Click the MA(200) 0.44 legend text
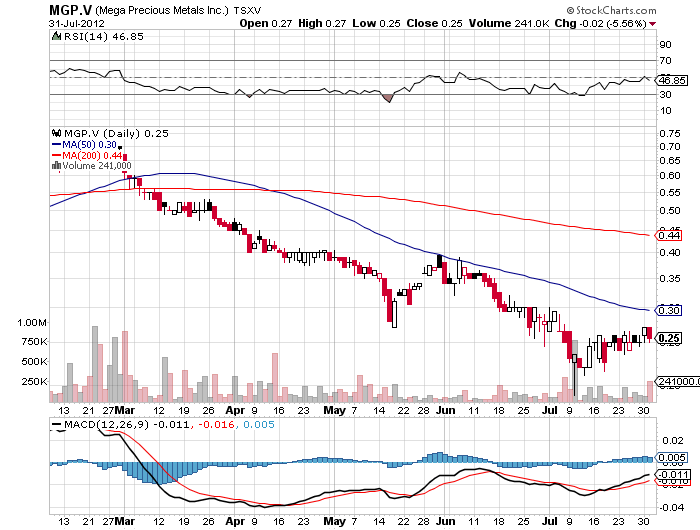This screenshot has width=700, height=530. click(92, 155)
